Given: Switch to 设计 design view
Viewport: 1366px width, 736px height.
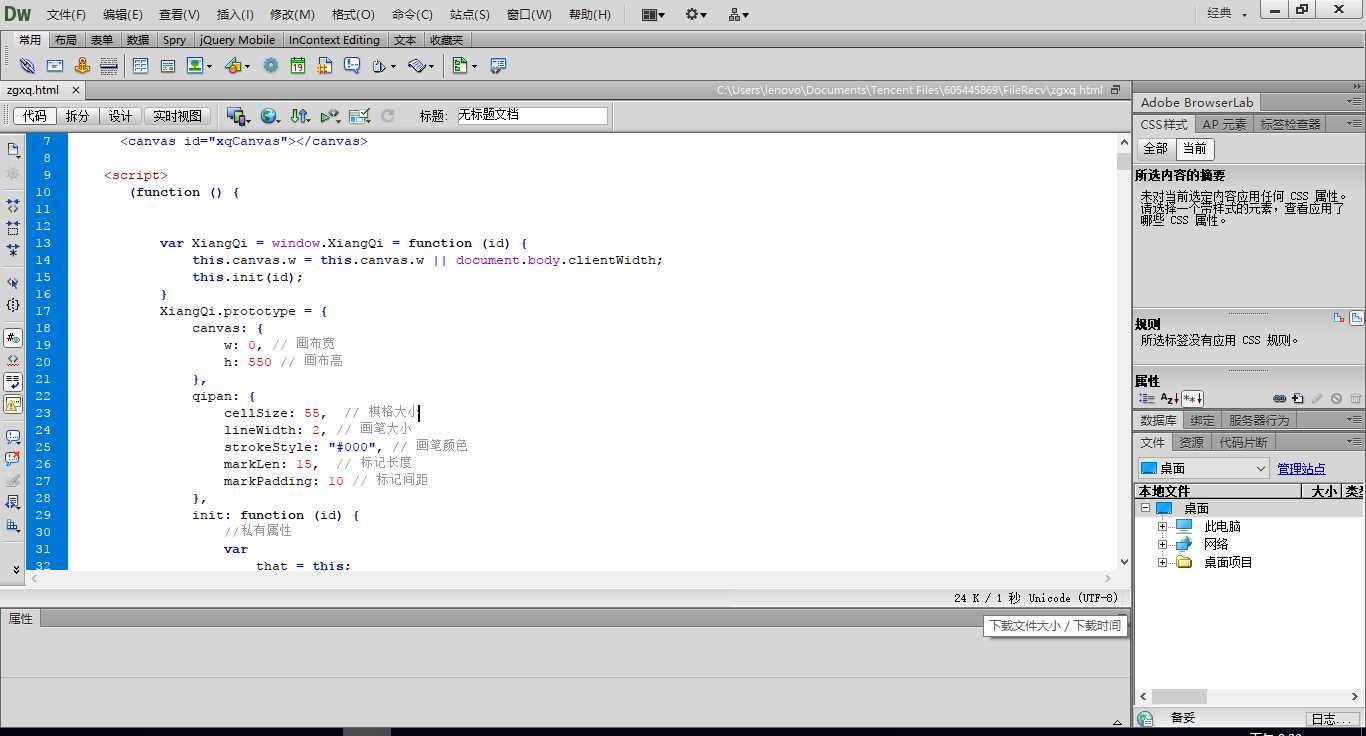Looking at the screenshot, I should click(x=120, y=116).
